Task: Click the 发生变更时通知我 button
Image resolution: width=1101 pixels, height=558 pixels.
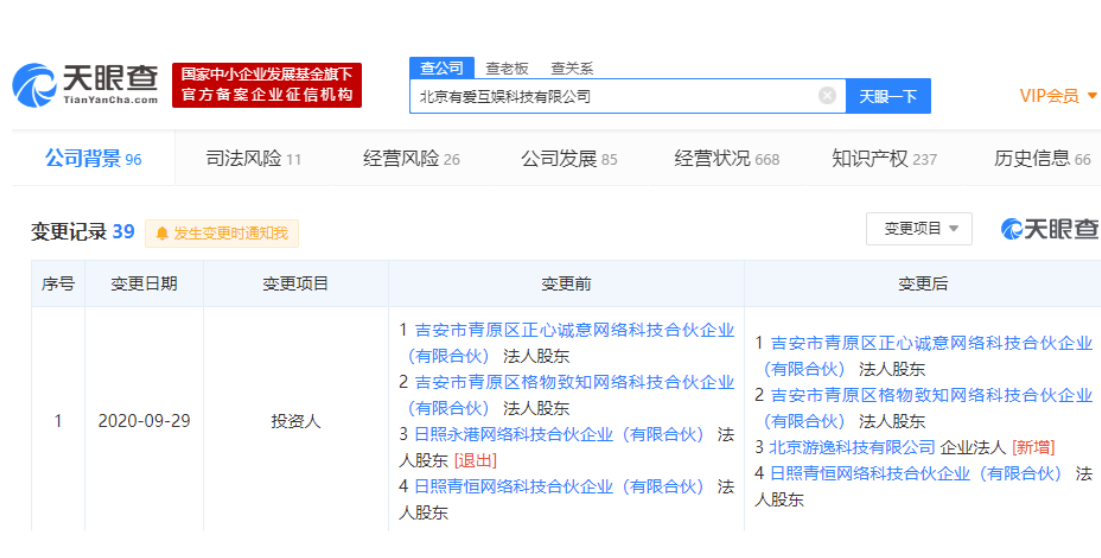Action: click(x=222, y=234)
